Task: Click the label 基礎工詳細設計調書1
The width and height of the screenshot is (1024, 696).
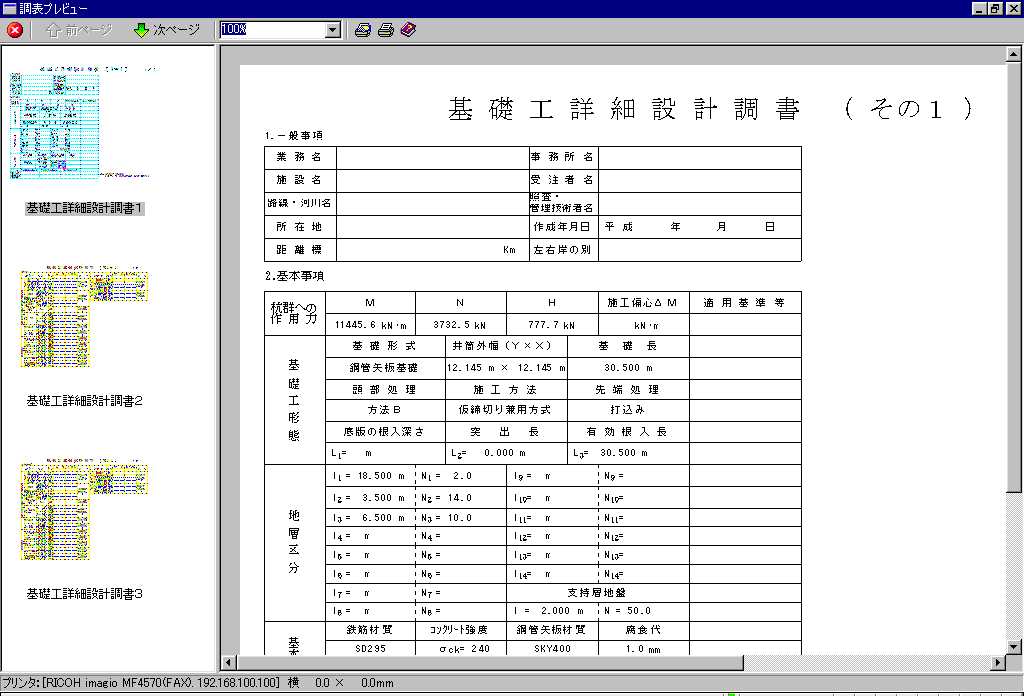Action: coord(84,208)
